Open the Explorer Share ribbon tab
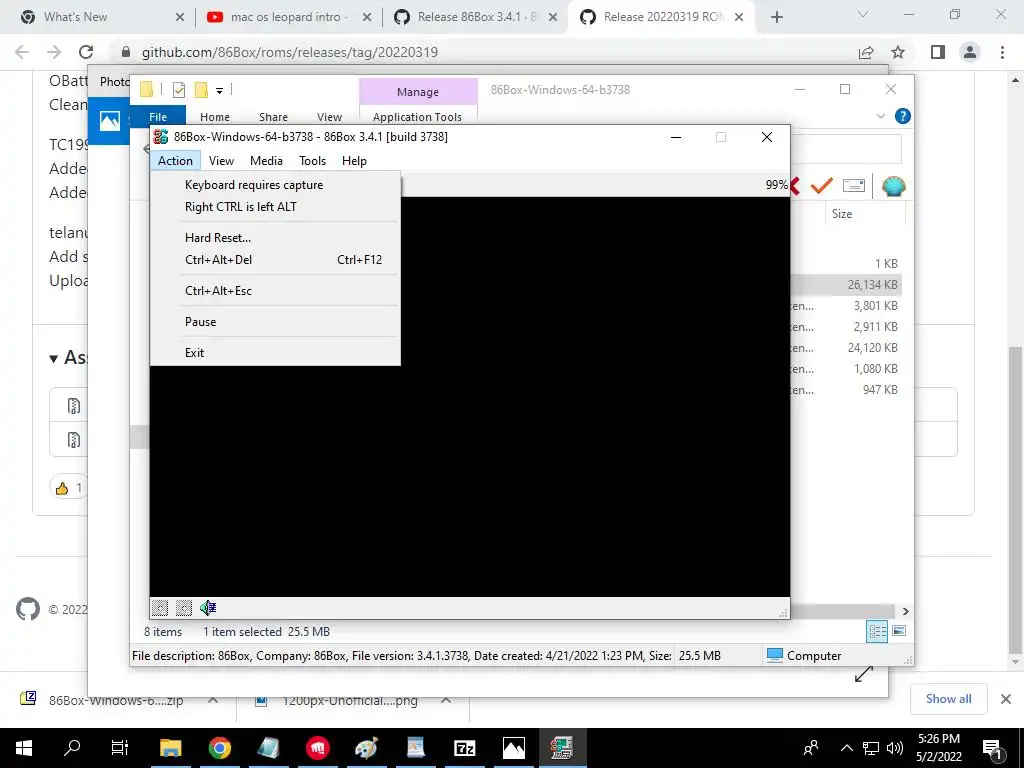 pyautogui.click(x=273, y=117)
